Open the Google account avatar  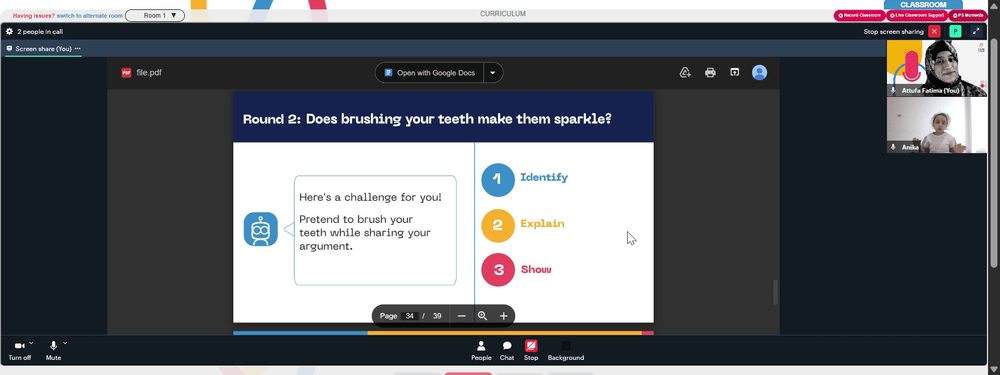coord(759,73)
